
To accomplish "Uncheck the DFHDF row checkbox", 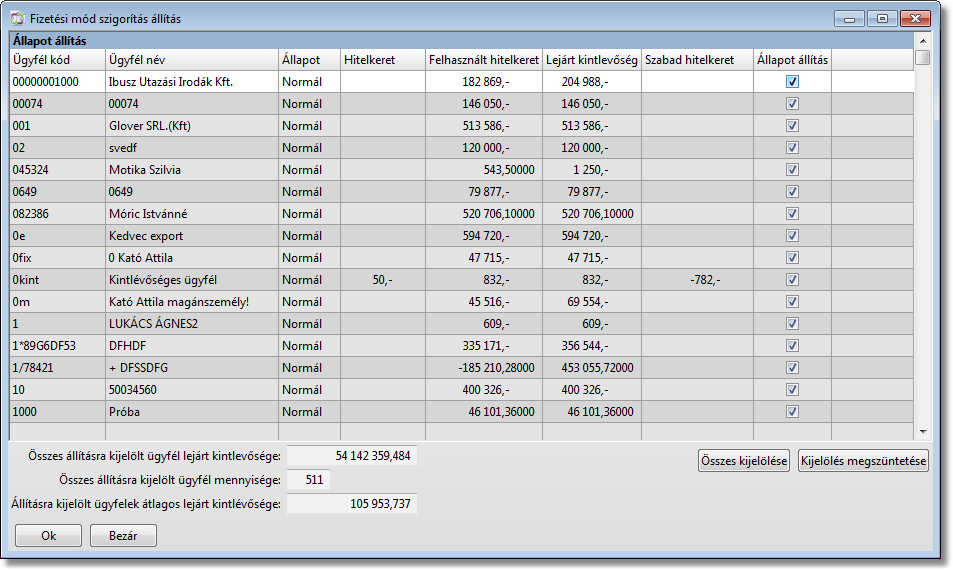I will click(792, 345).
